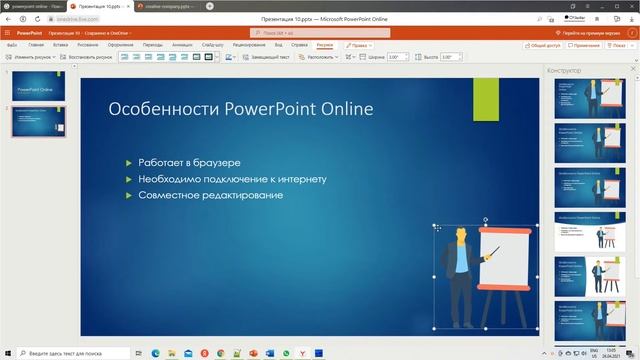The height and width of the screenshot is (360, 640).
Task: Click the Показ present button
Action: [617, 45]
